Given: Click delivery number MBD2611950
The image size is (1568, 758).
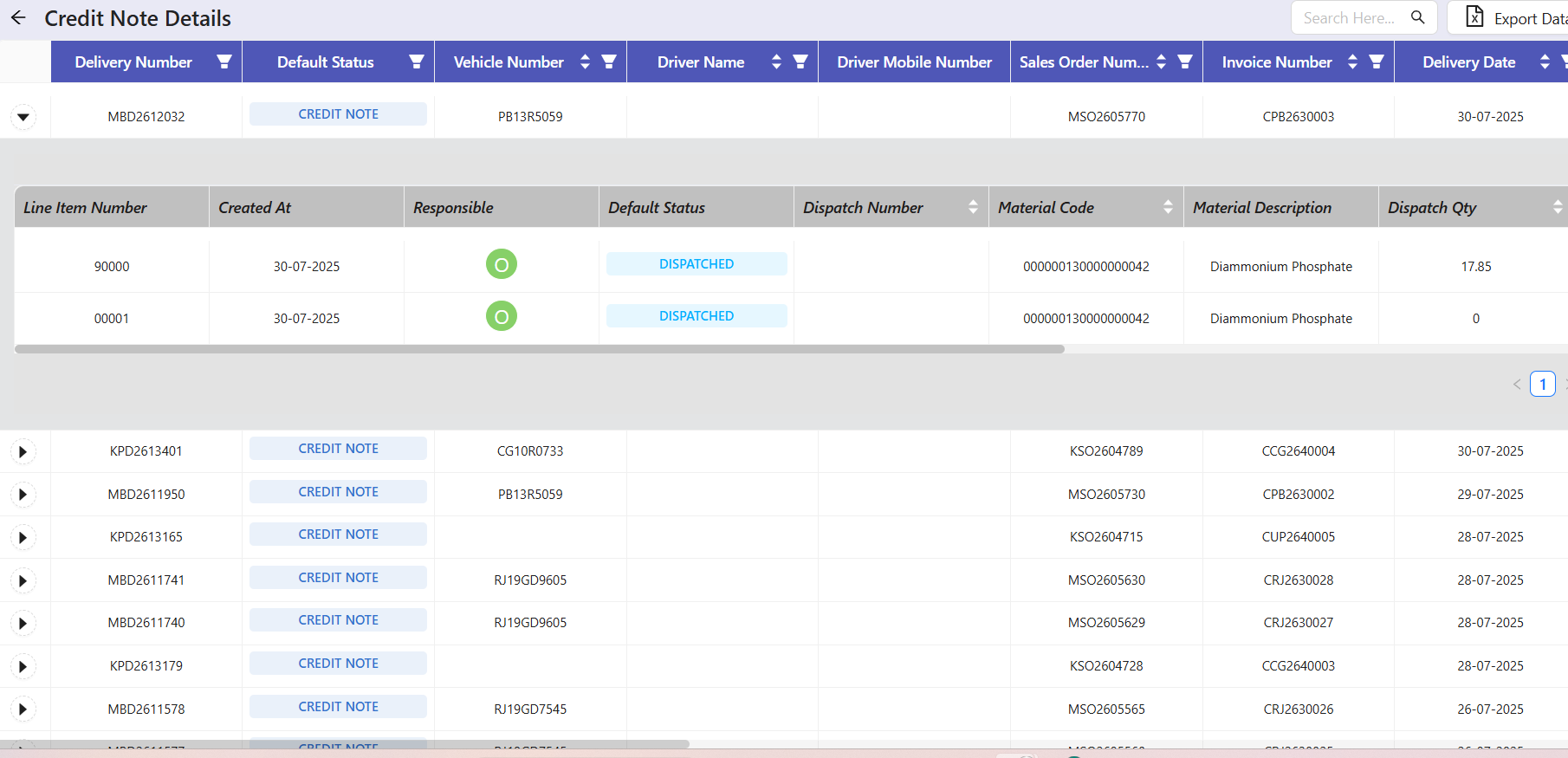Looking at the screenshot, I should tap(146, 495).
